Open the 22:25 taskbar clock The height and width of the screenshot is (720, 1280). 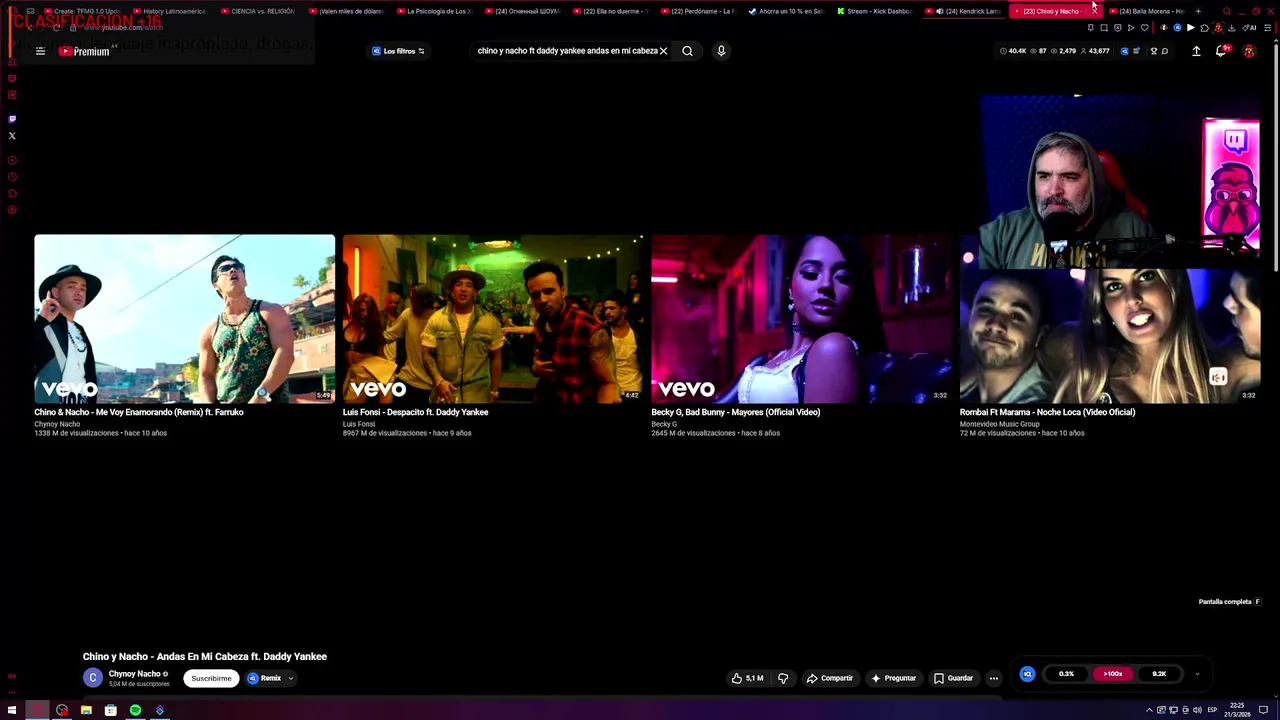pyautogui.click(x=1238, y=710)
